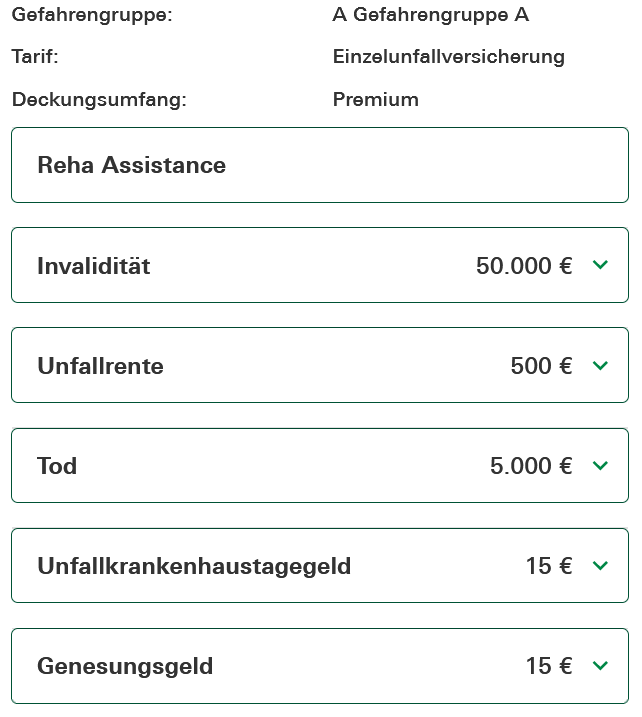Click the 50.000 € Invalidität amount
The width and height of the screenshot is (642, 717).
click(524, 266)
